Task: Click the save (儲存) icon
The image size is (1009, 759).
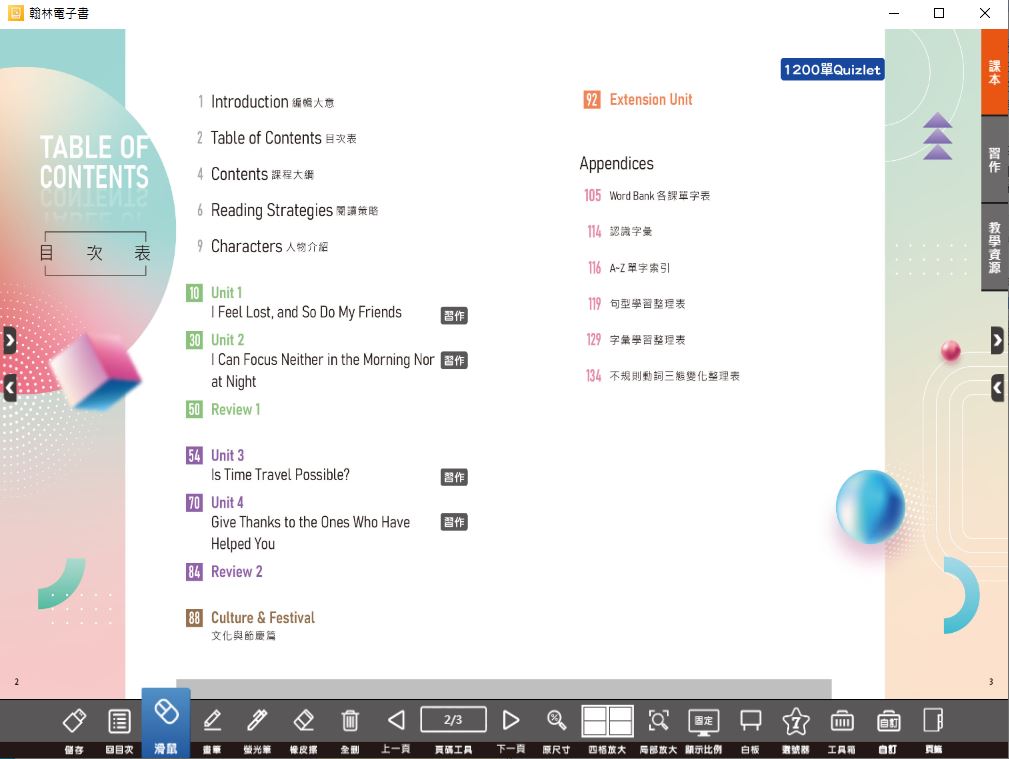Action: coord(74,721)
